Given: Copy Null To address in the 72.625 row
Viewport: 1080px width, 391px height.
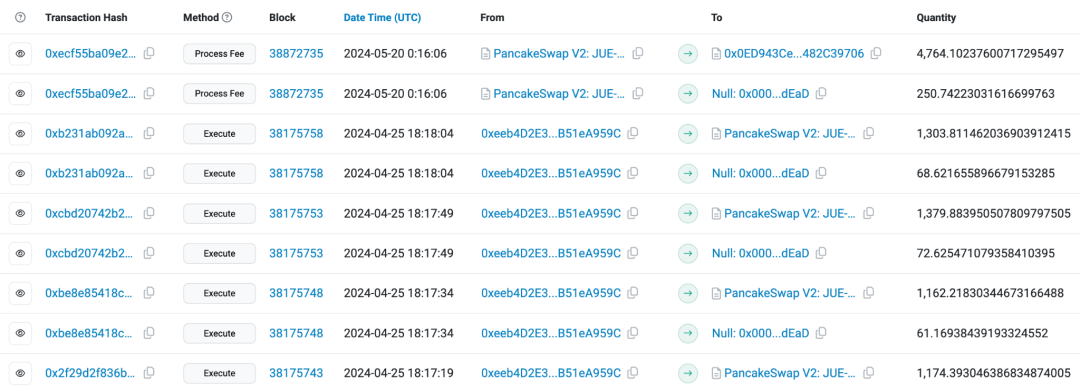Looking at the screenshot, I should [x=821, y=253].
